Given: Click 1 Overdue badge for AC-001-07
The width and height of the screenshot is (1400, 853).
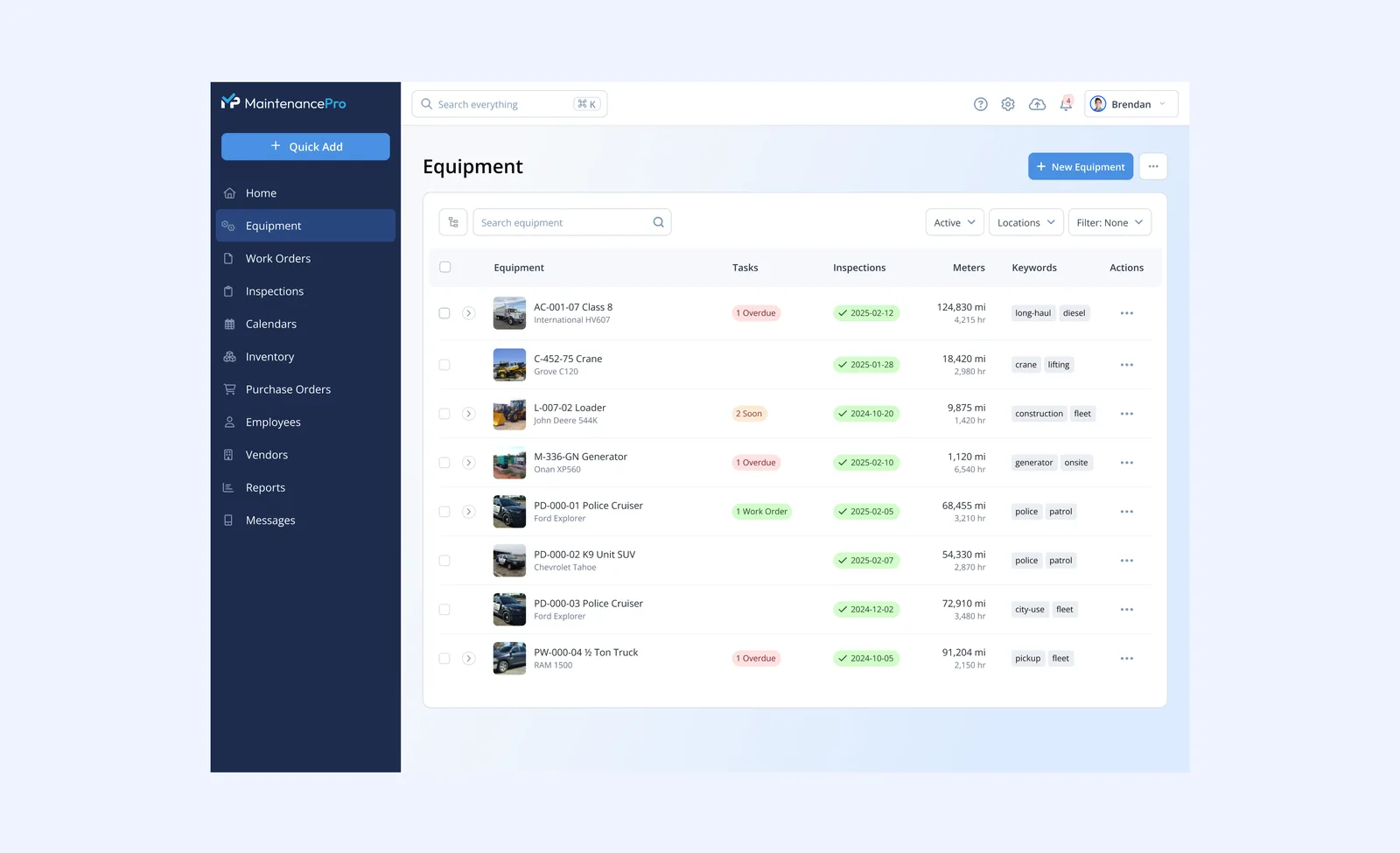Looking at the screenshot, I should (756, 313).
